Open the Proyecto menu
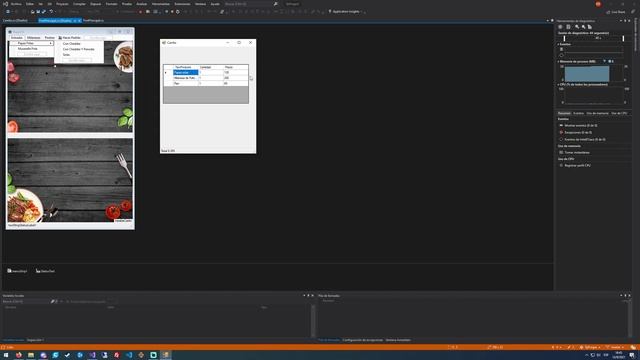Viewport: 640px width, 360px height. (x=62, y=4)
